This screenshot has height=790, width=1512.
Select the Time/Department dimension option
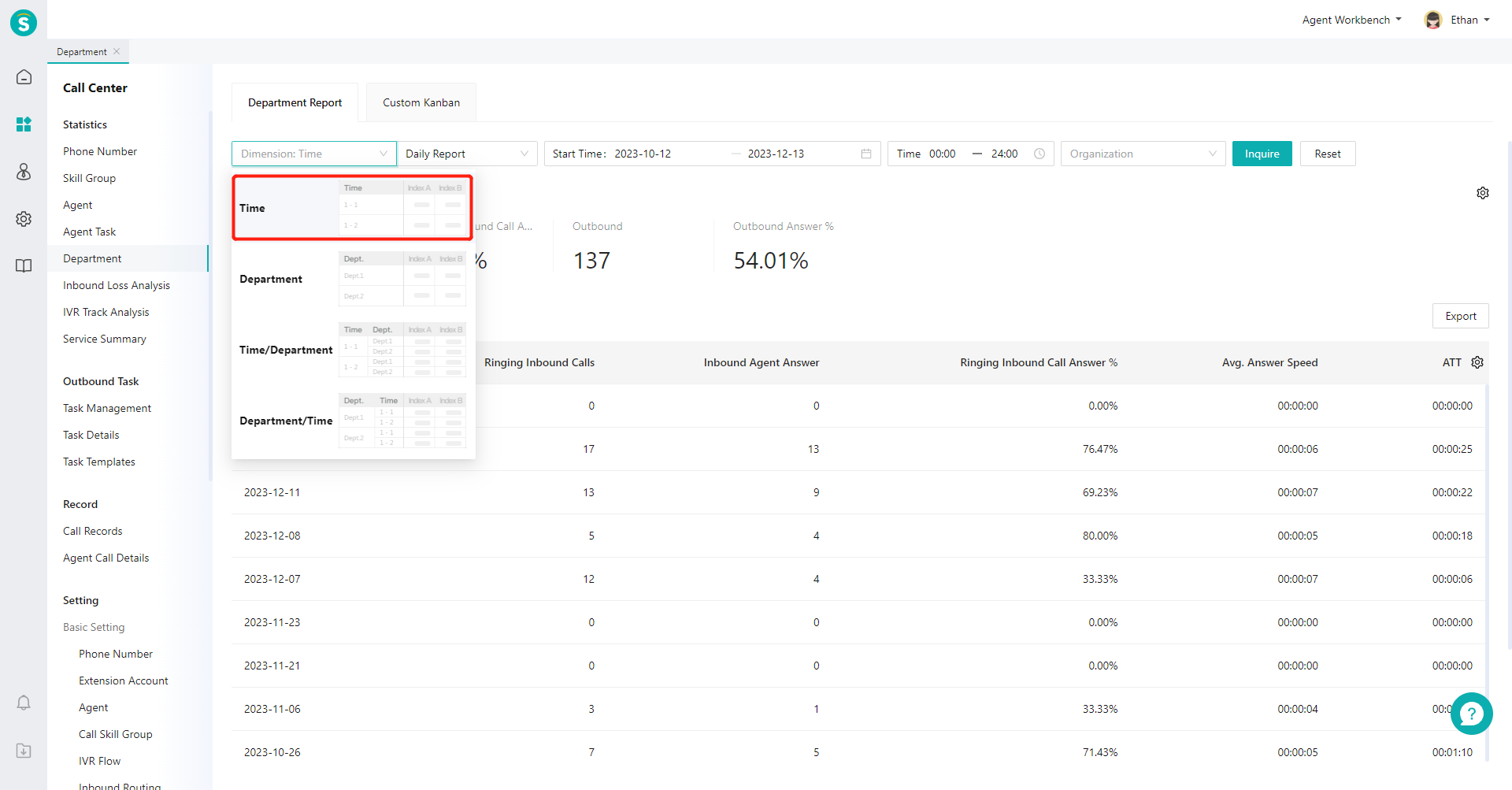[x=352, y=350]
